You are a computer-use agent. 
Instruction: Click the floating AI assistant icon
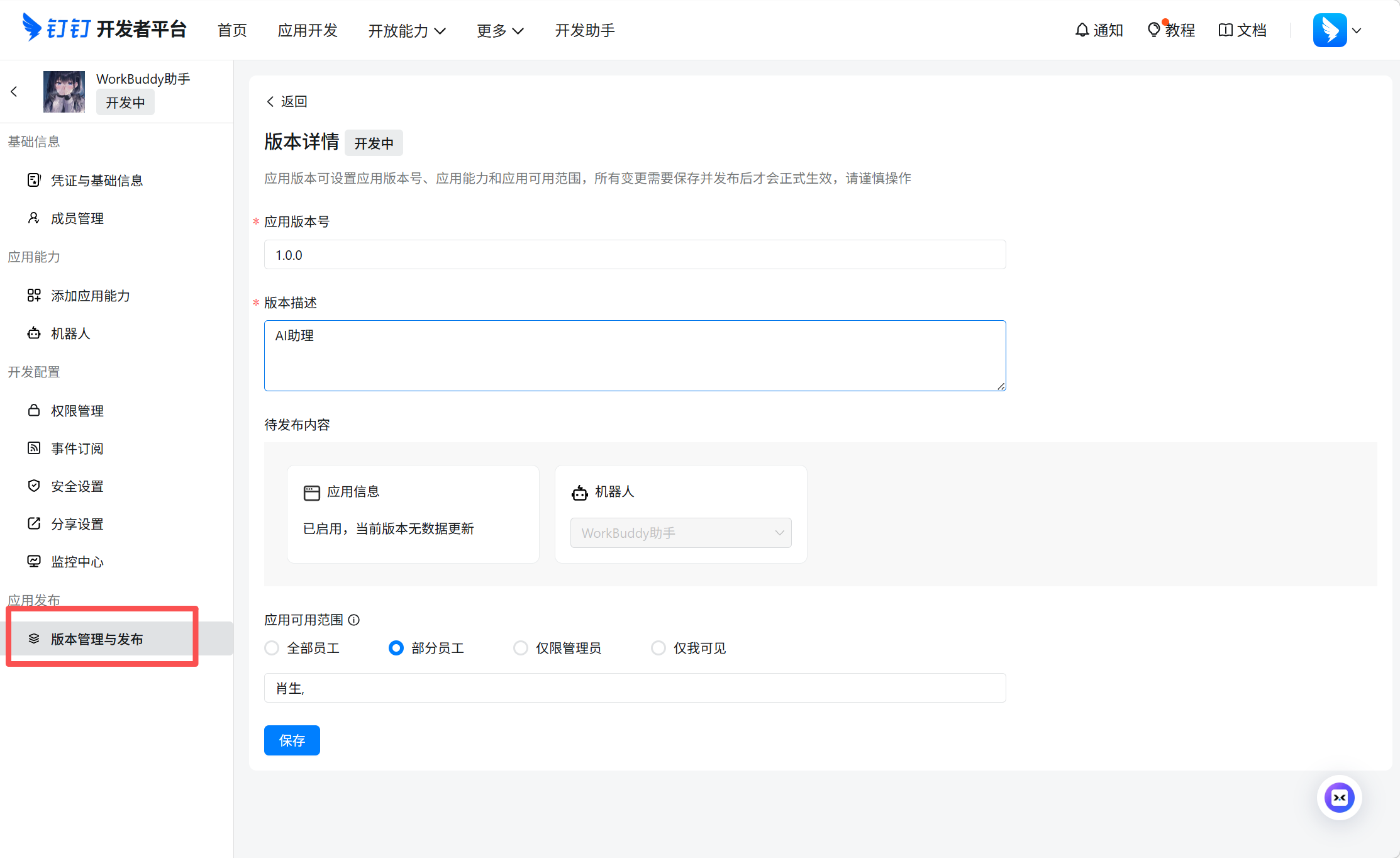(x=1339, y=798)
